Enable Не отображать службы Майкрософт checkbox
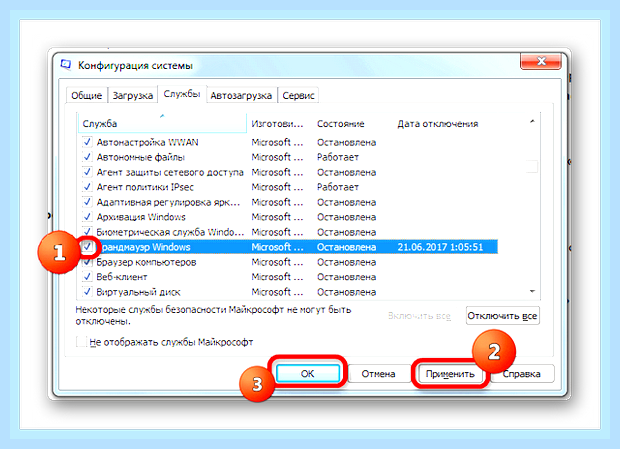The image size is (620, 449). click(x=81, y=342)
